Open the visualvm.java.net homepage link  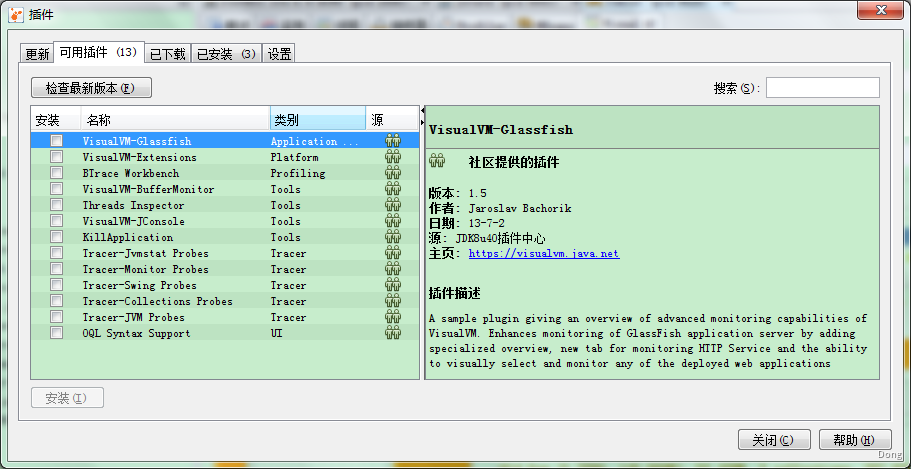[x=544, y=253]
